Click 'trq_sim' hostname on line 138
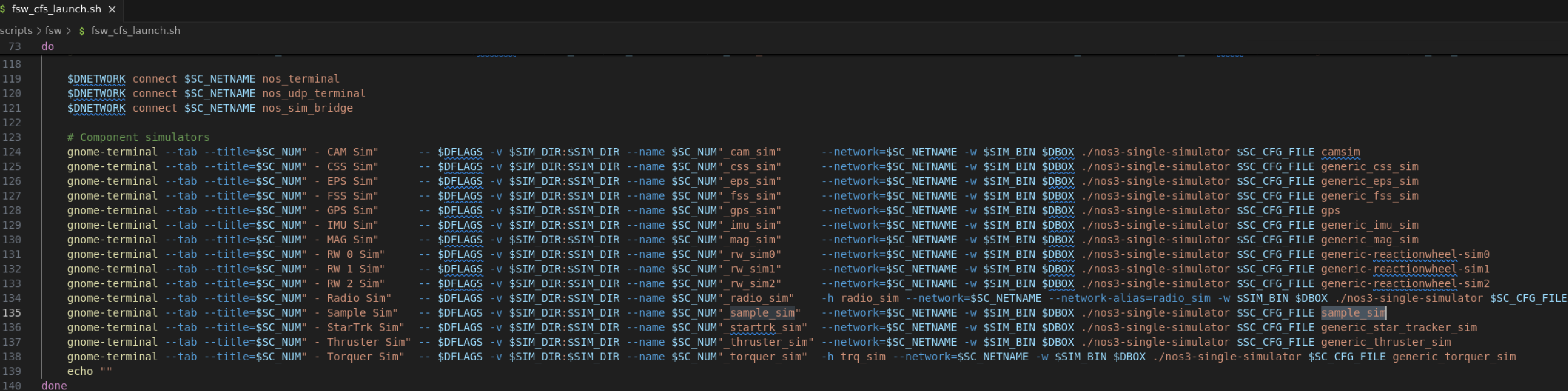The image size is (1568, 391). 863,357
